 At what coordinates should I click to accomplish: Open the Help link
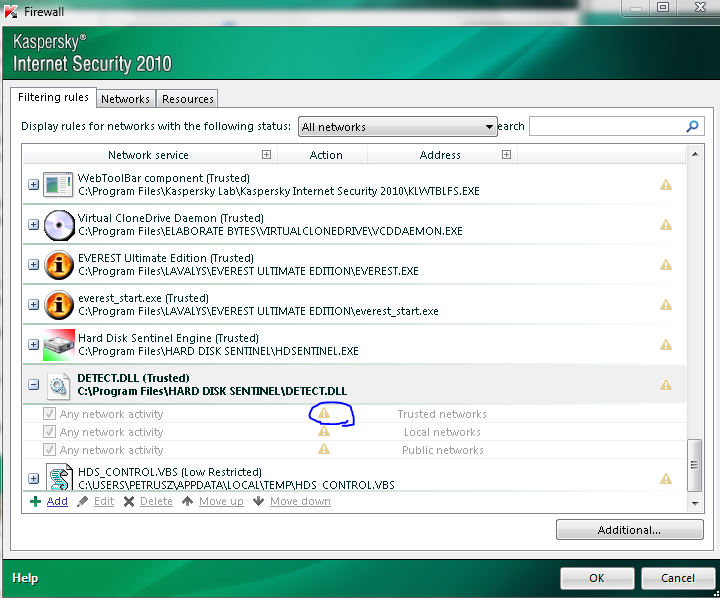coord(25,578)
